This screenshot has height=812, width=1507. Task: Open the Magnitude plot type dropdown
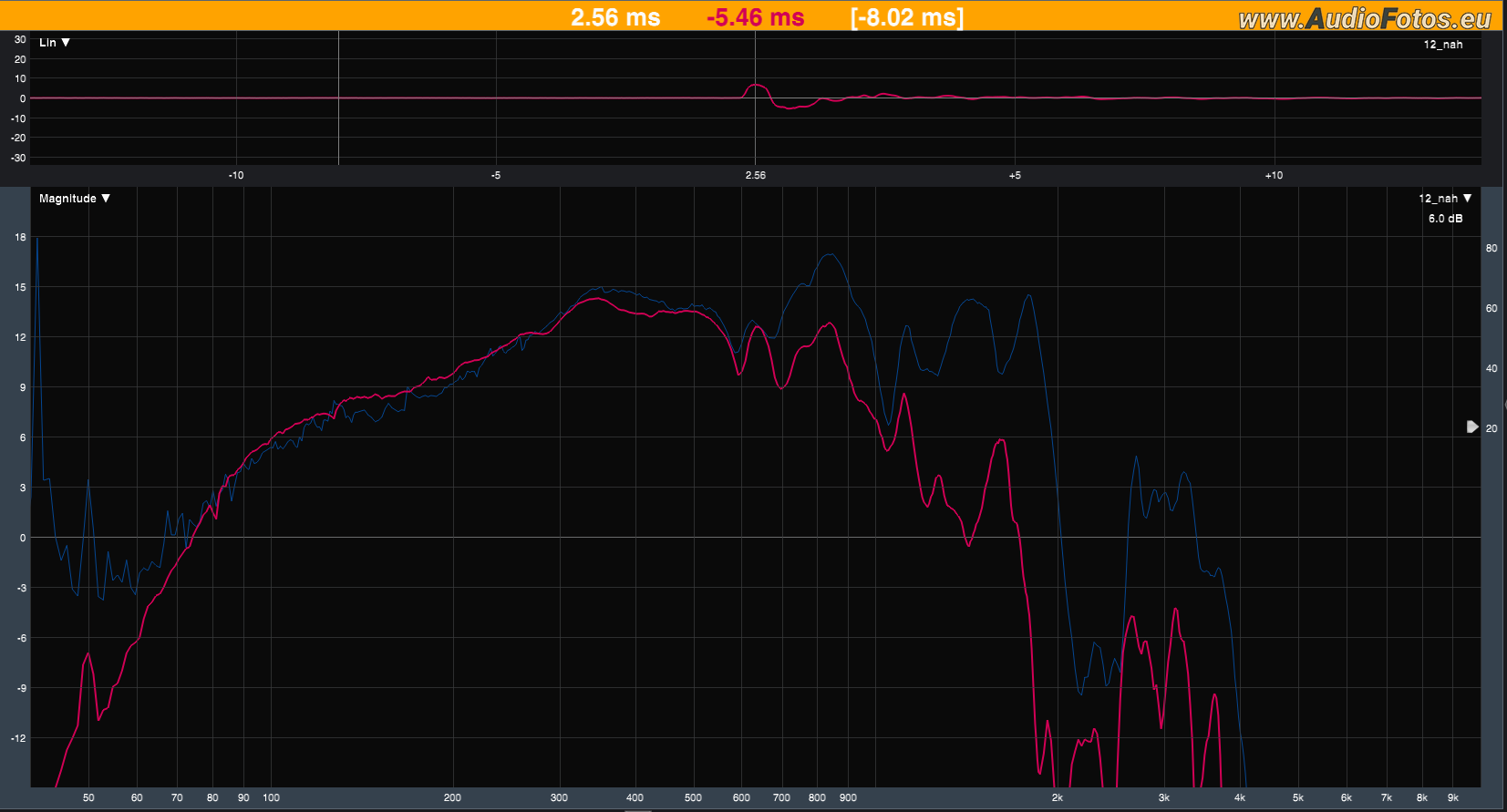pyautogui.click(x=75, y=199)
